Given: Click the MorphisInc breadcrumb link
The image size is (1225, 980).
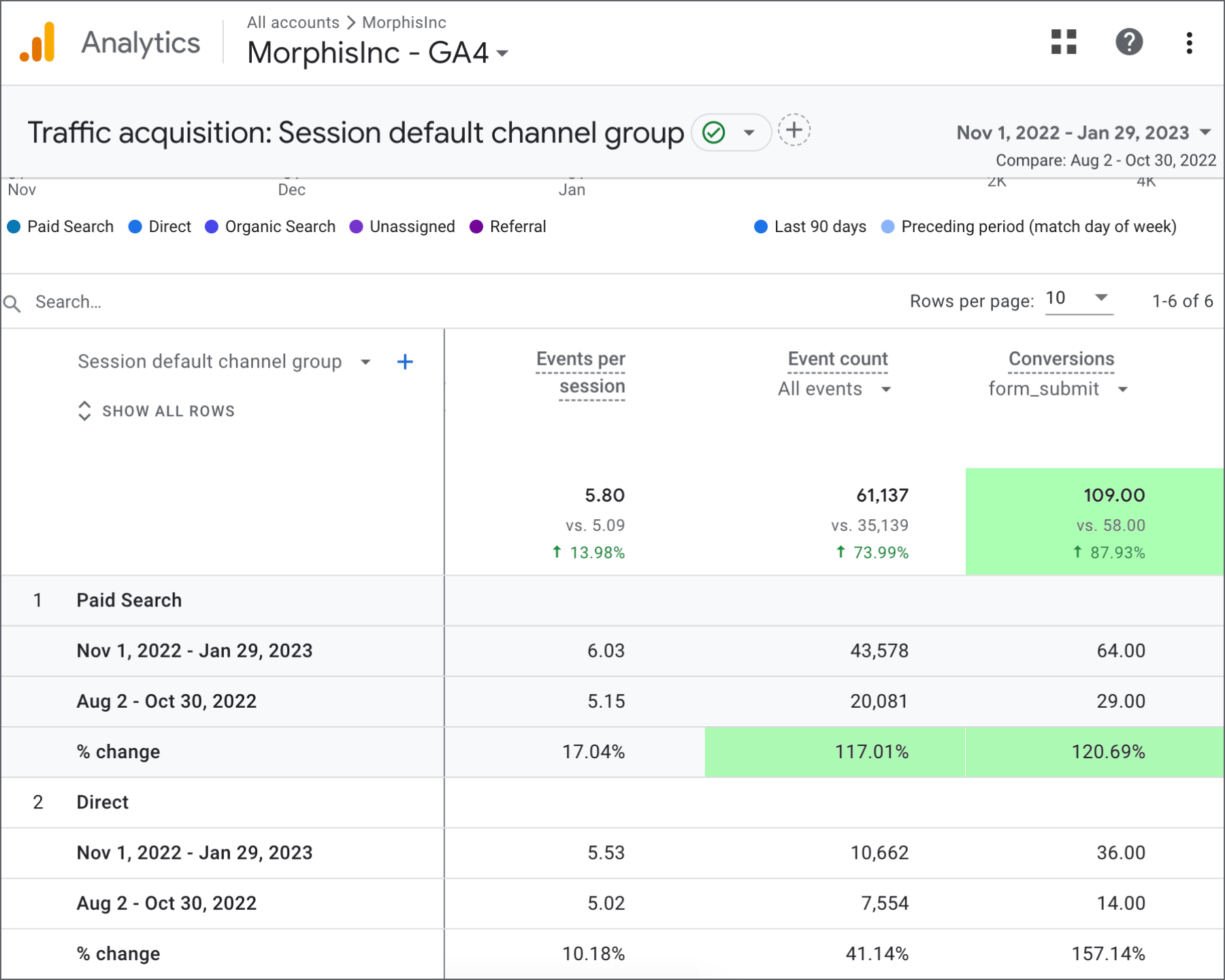Looking at the screenshot, I should 404,22.
